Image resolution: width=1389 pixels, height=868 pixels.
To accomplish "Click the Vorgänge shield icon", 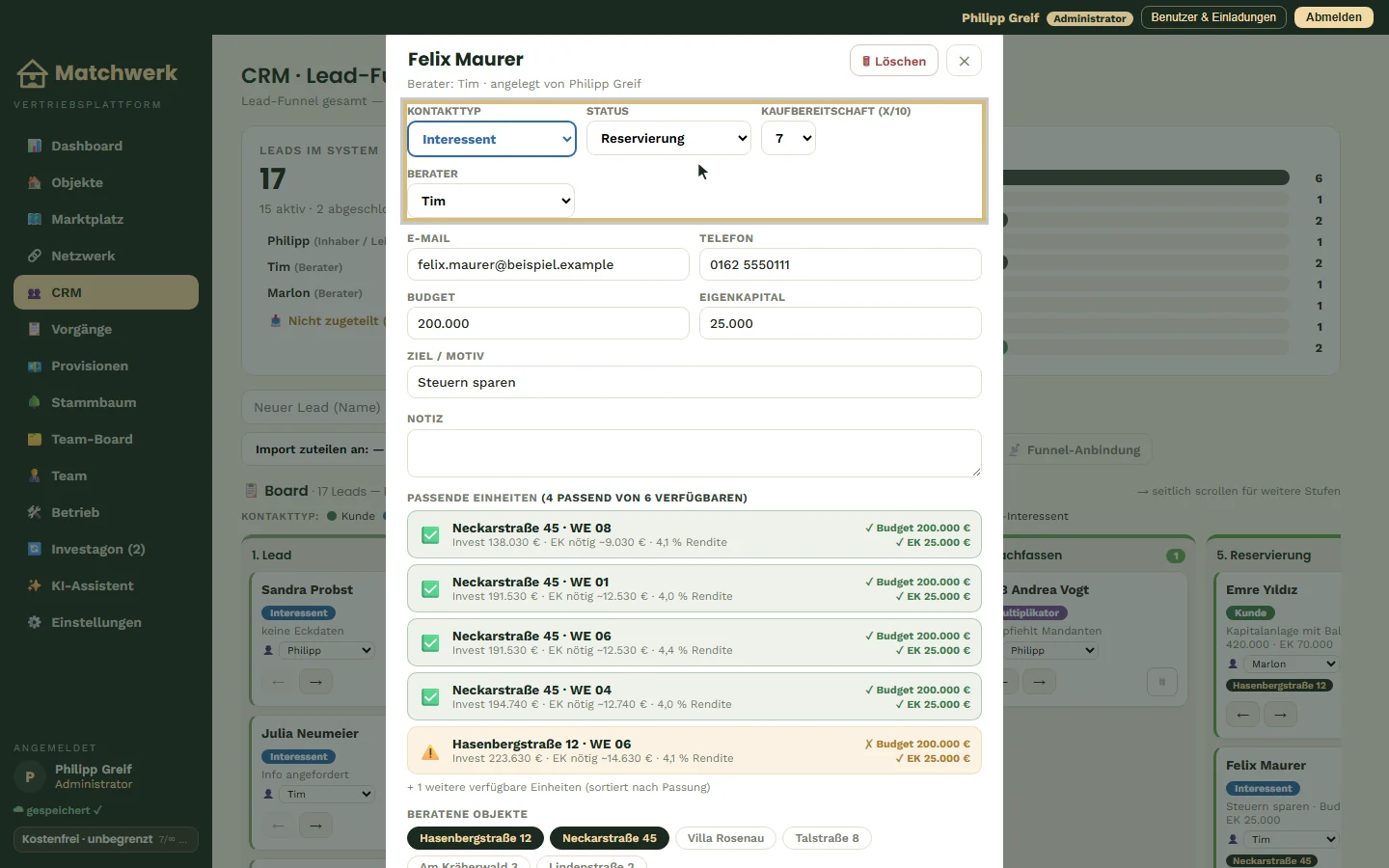I will pos(35,329).
